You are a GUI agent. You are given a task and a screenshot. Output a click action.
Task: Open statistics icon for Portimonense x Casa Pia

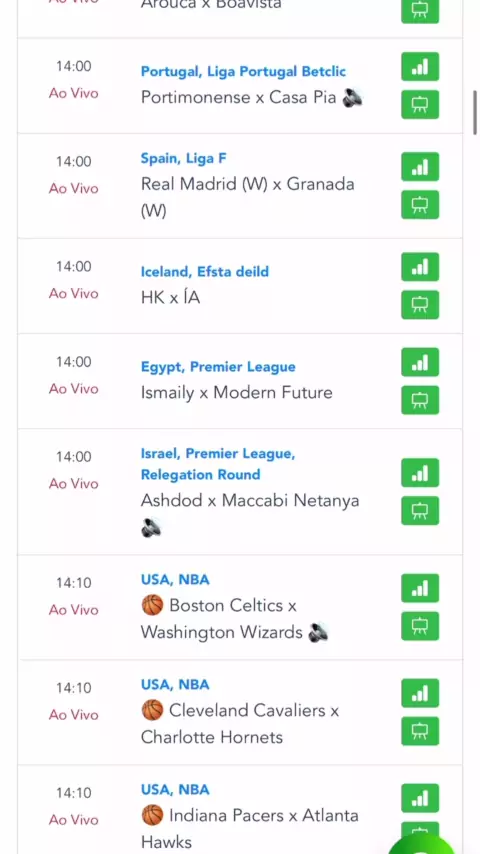coord(420,66)
